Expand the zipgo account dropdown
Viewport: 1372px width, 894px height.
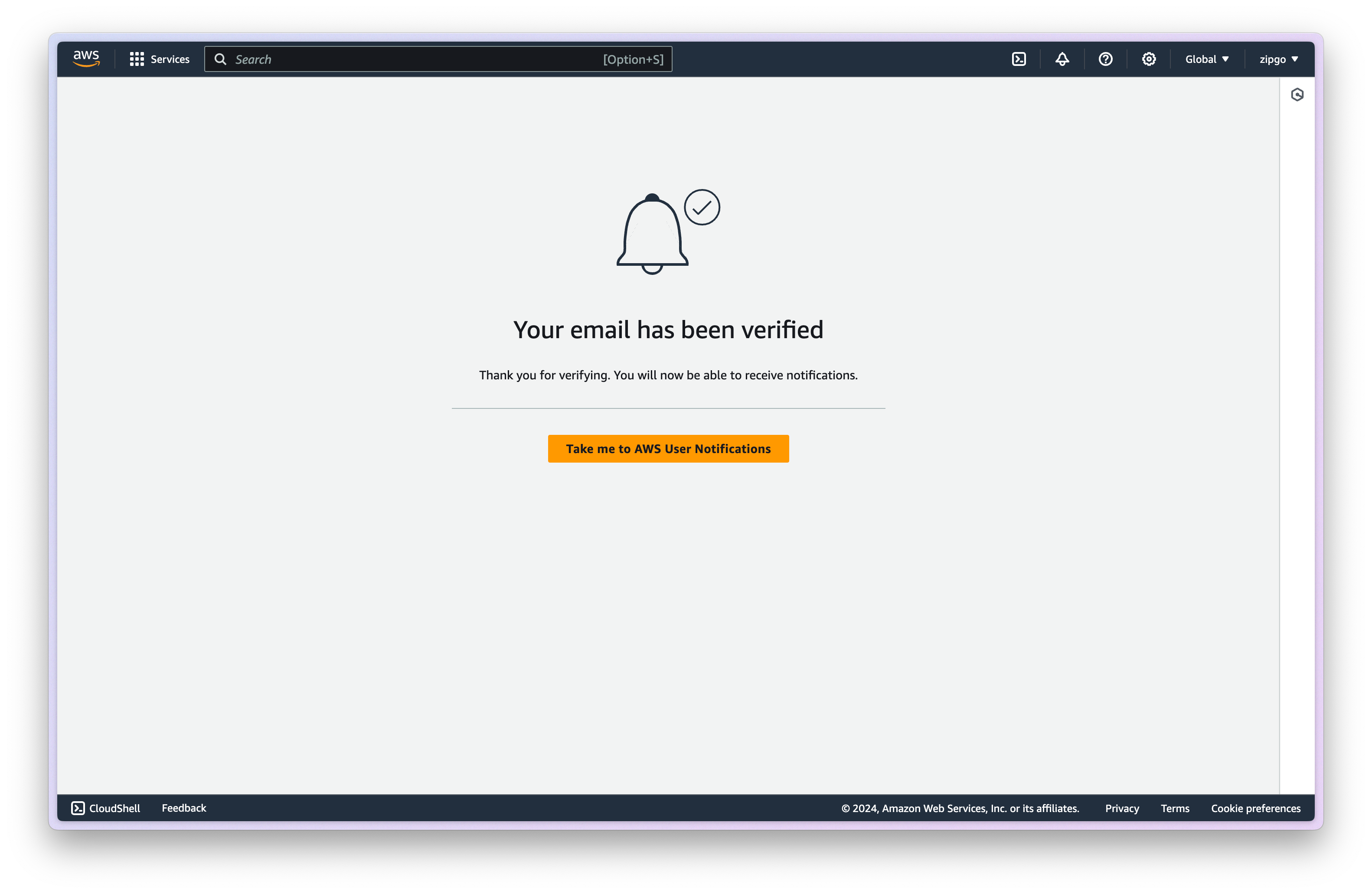click(1278, 59)
